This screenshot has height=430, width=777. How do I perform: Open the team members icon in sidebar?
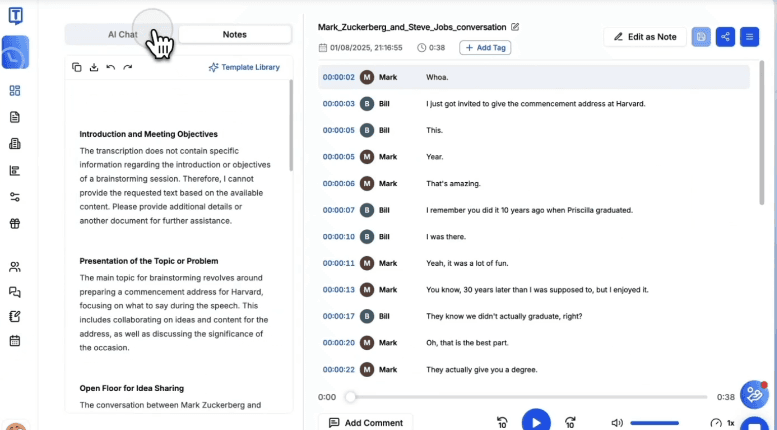pos(15,268)
